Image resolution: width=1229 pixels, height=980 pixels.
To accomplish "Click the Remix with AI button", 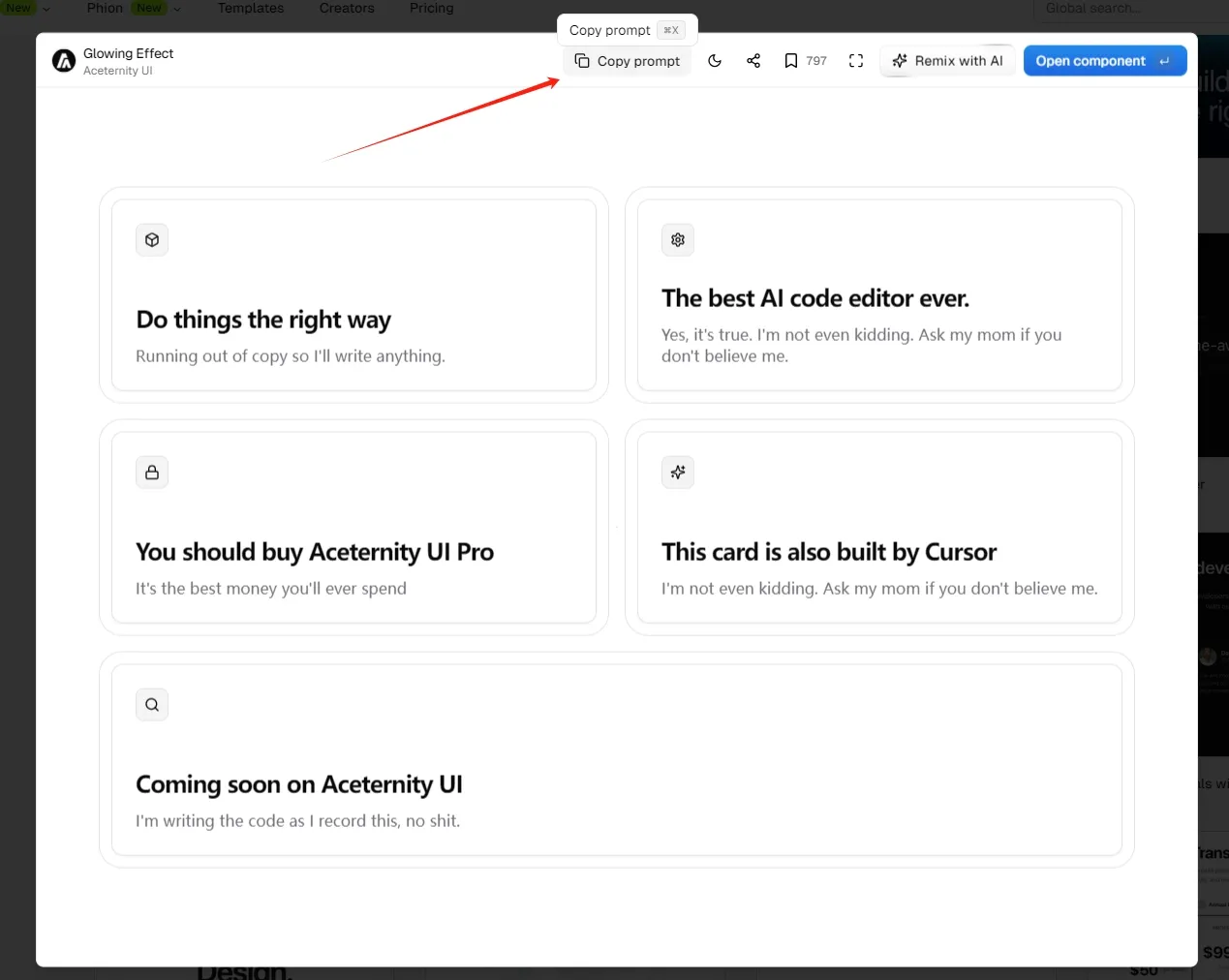I will [x=947, y=61].
